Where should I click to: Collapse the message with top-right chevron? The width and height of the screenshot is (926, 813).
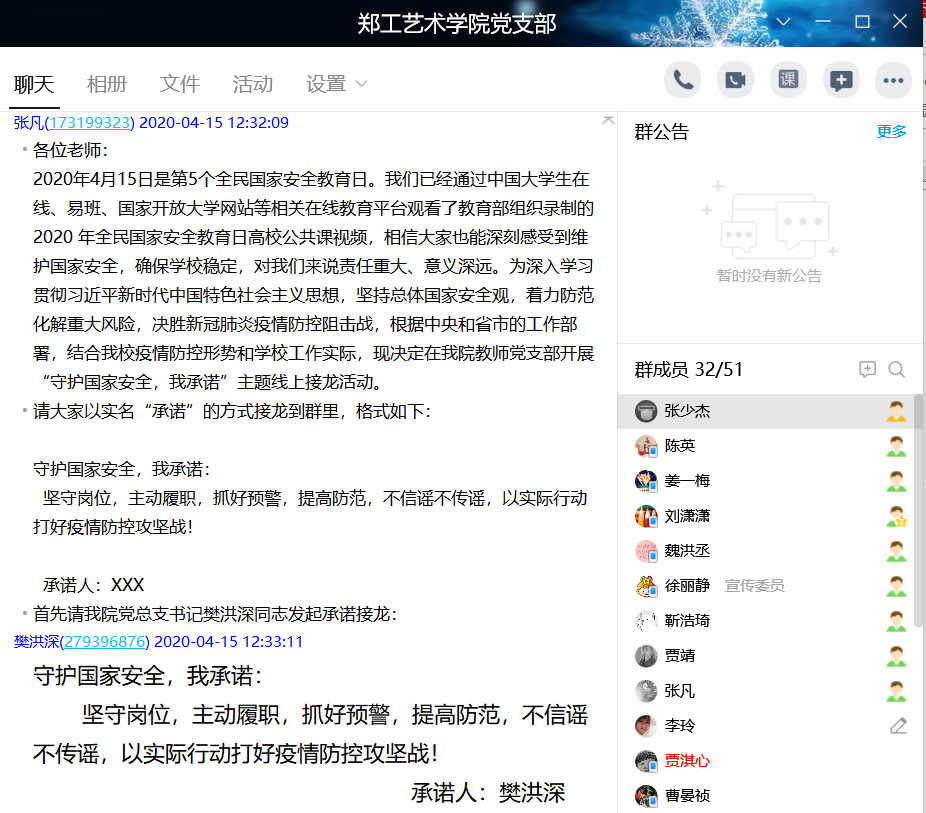tap(607, 120)
